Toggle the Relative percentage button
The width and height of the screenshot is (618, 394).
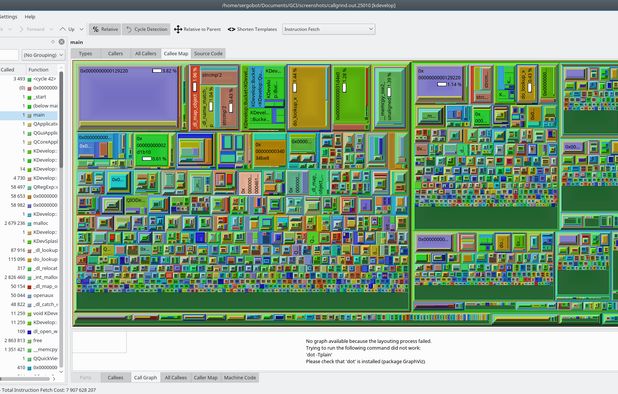tap(105, 29)
